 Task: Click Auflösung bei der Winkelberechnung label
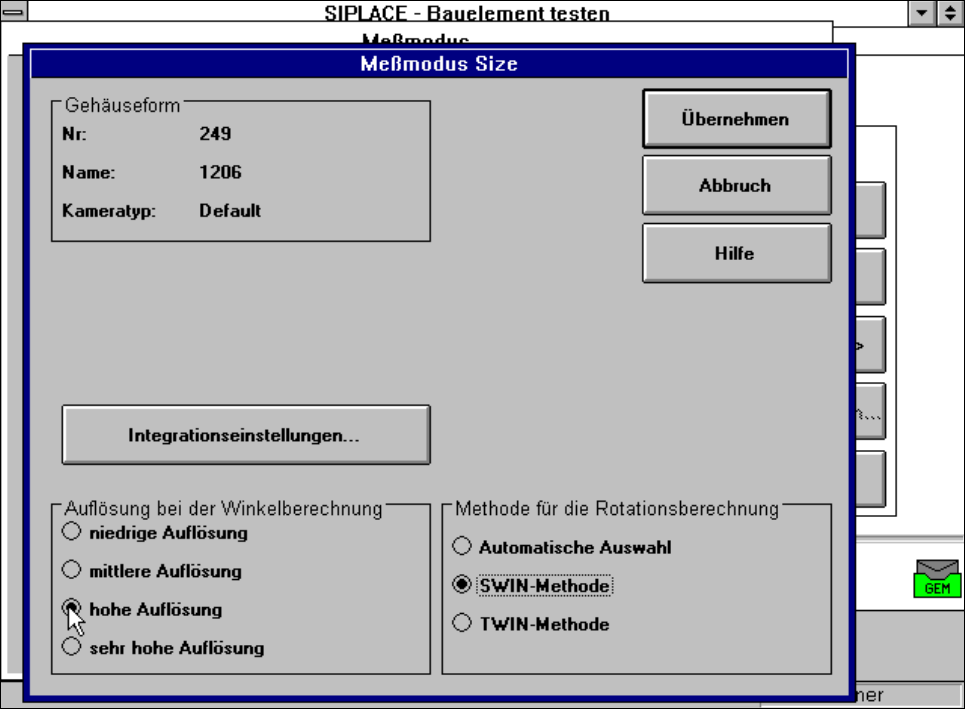pyautogui.click(x=223, y=509)
